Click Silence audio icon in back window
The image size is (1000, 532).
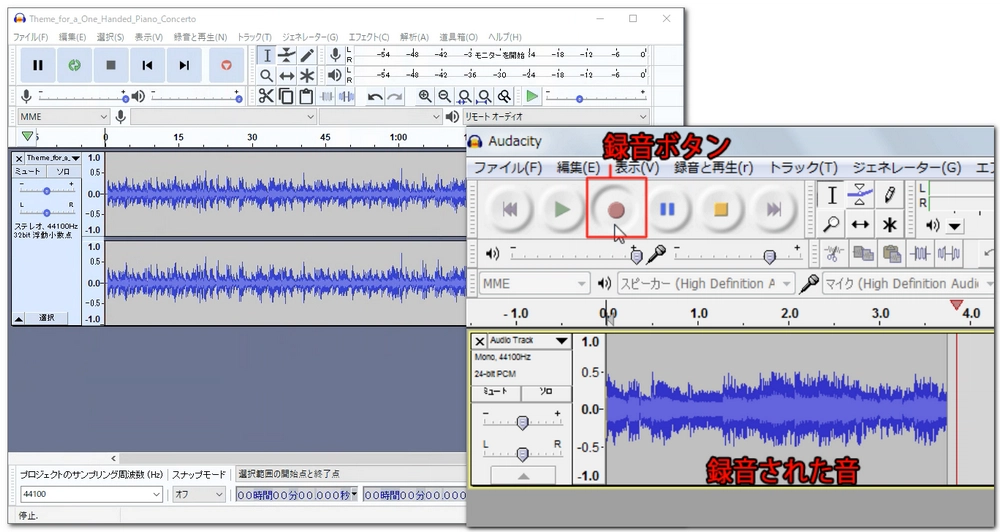click(346, 96)
